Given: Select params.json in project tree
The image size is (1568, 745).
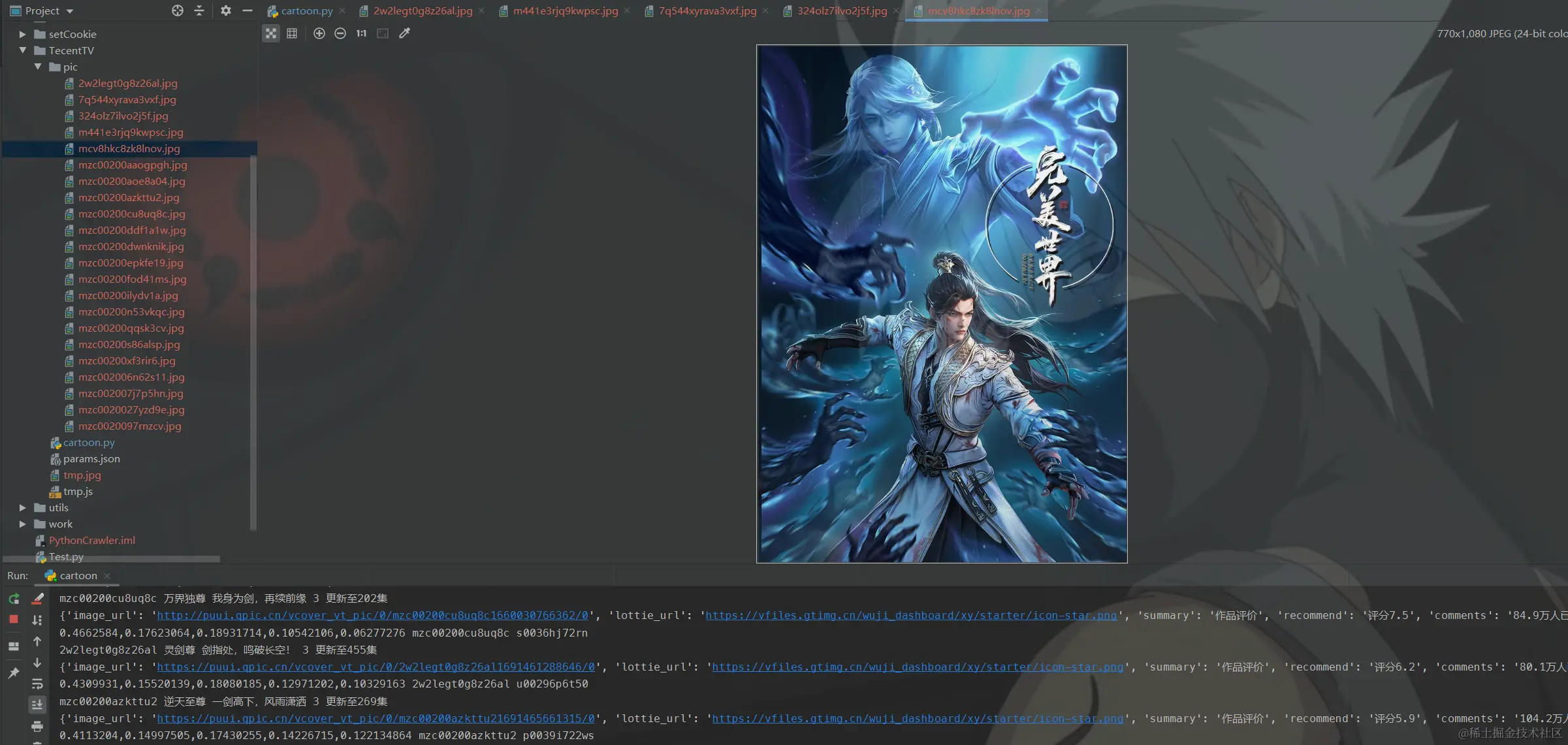Looking at the screenshot, I should click(x=91, y=459).
